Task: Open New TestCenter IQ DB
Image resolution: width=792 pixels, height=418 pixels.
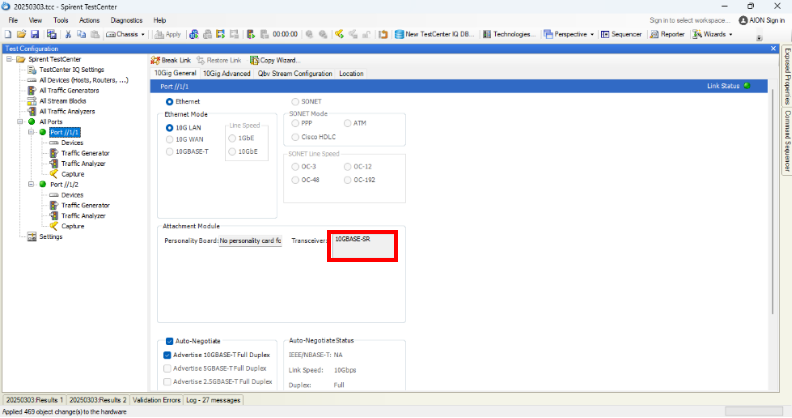Action: pyautogui.click(x=434, y=34)
